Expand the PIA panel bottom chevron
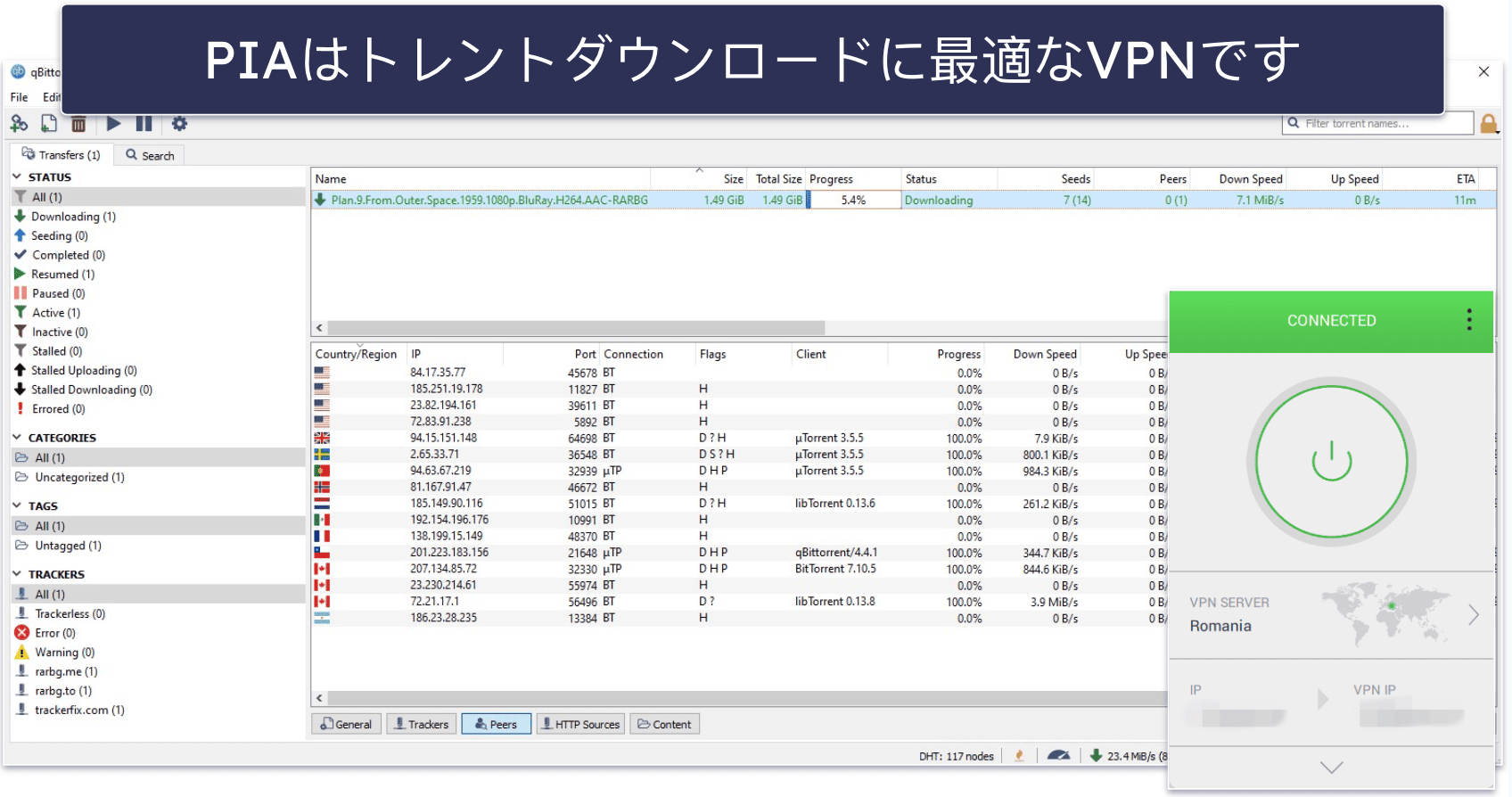This screenshot has width=1512, height=797. tap(1331, 768)
